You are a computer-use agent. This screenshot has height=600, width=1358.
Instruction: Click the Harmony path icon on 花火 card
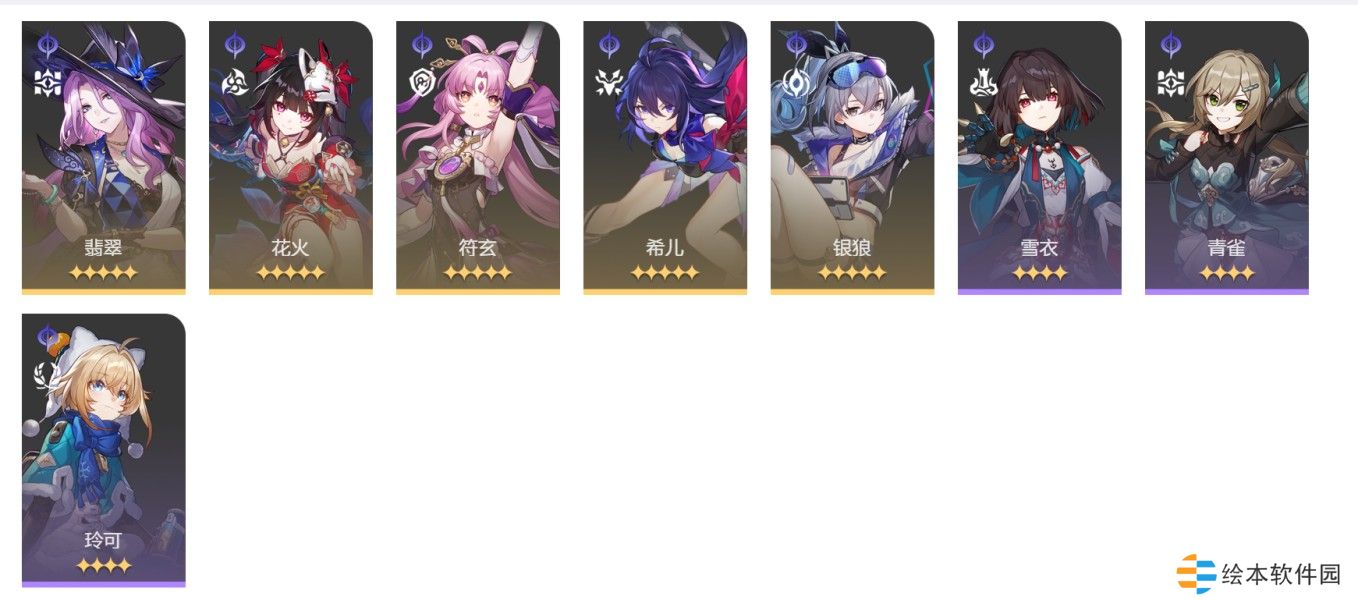[235, 81]
